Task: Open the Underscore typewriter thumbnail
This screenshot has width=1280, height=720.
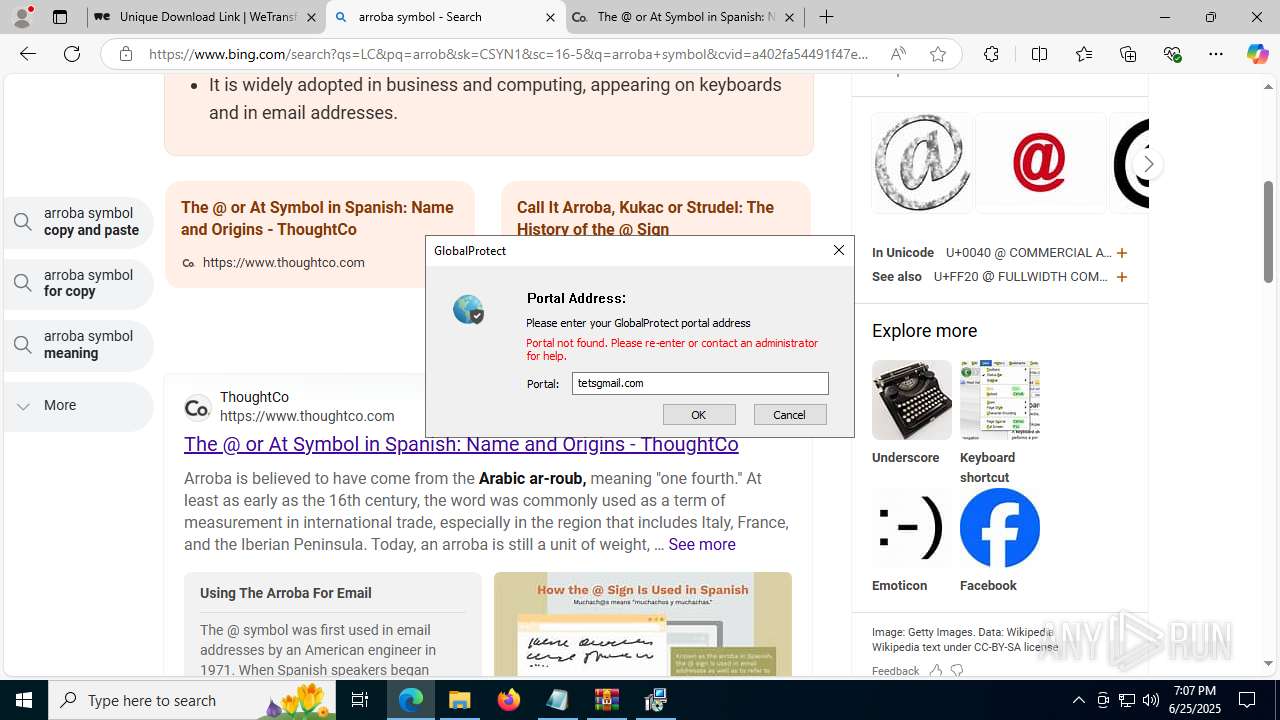Action: click(x=912, y=400)
